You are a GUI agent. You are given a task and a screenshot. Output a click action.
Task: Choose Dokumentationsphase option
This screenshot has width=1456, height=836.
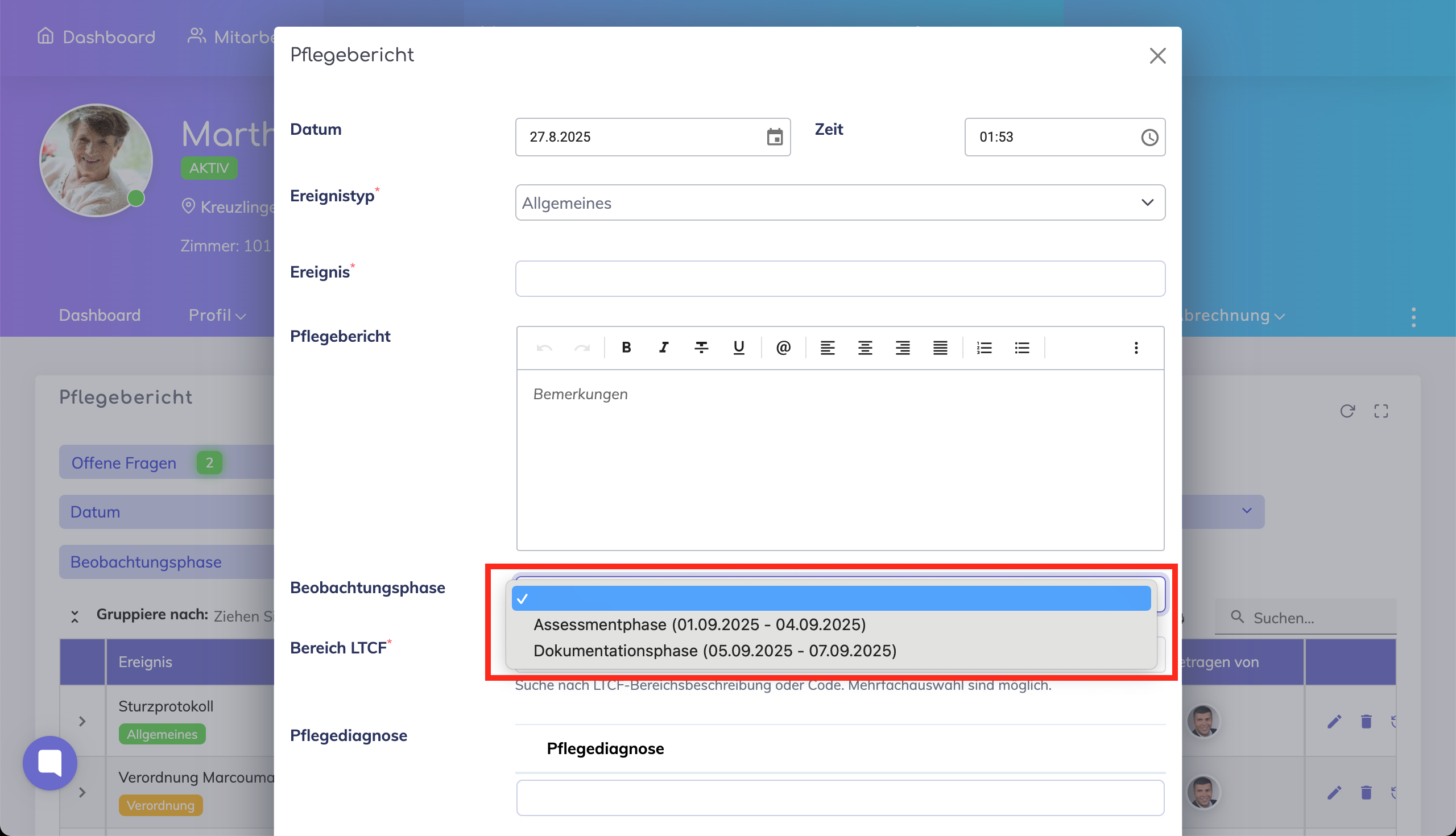coord(715,651)
